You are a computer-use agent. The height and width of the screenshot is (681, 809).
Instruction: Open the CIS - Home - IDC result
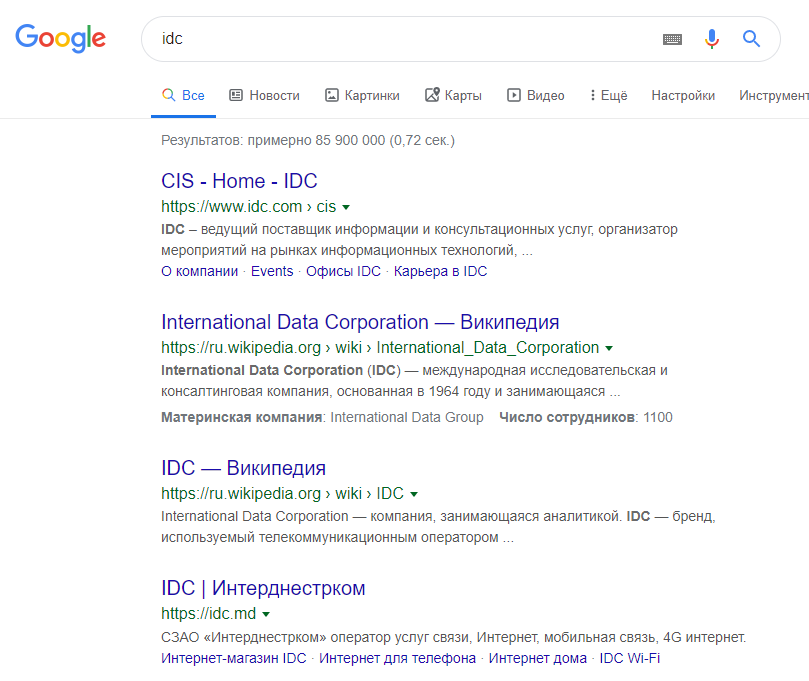point(239,181)
